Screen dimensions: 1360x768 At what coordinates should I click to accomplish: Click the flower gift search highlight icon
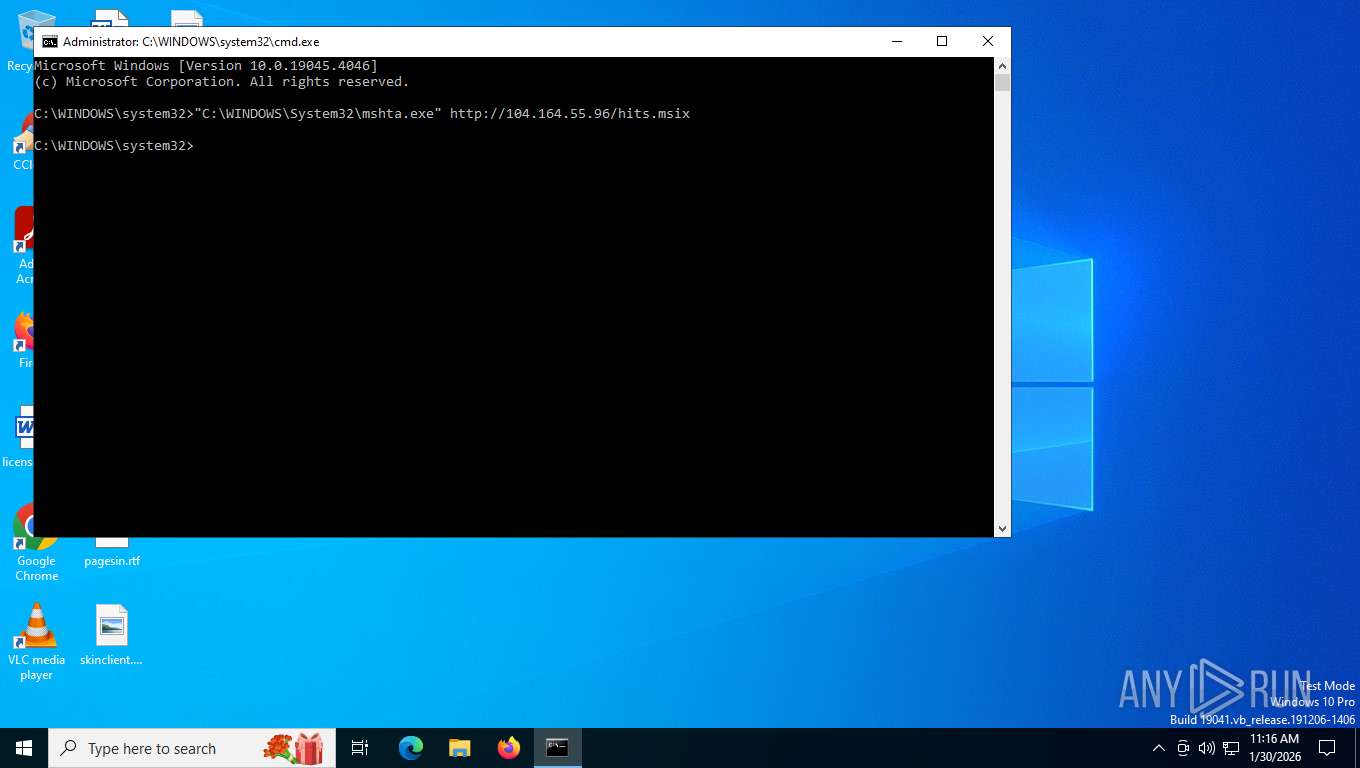click(x=293, y=748)
